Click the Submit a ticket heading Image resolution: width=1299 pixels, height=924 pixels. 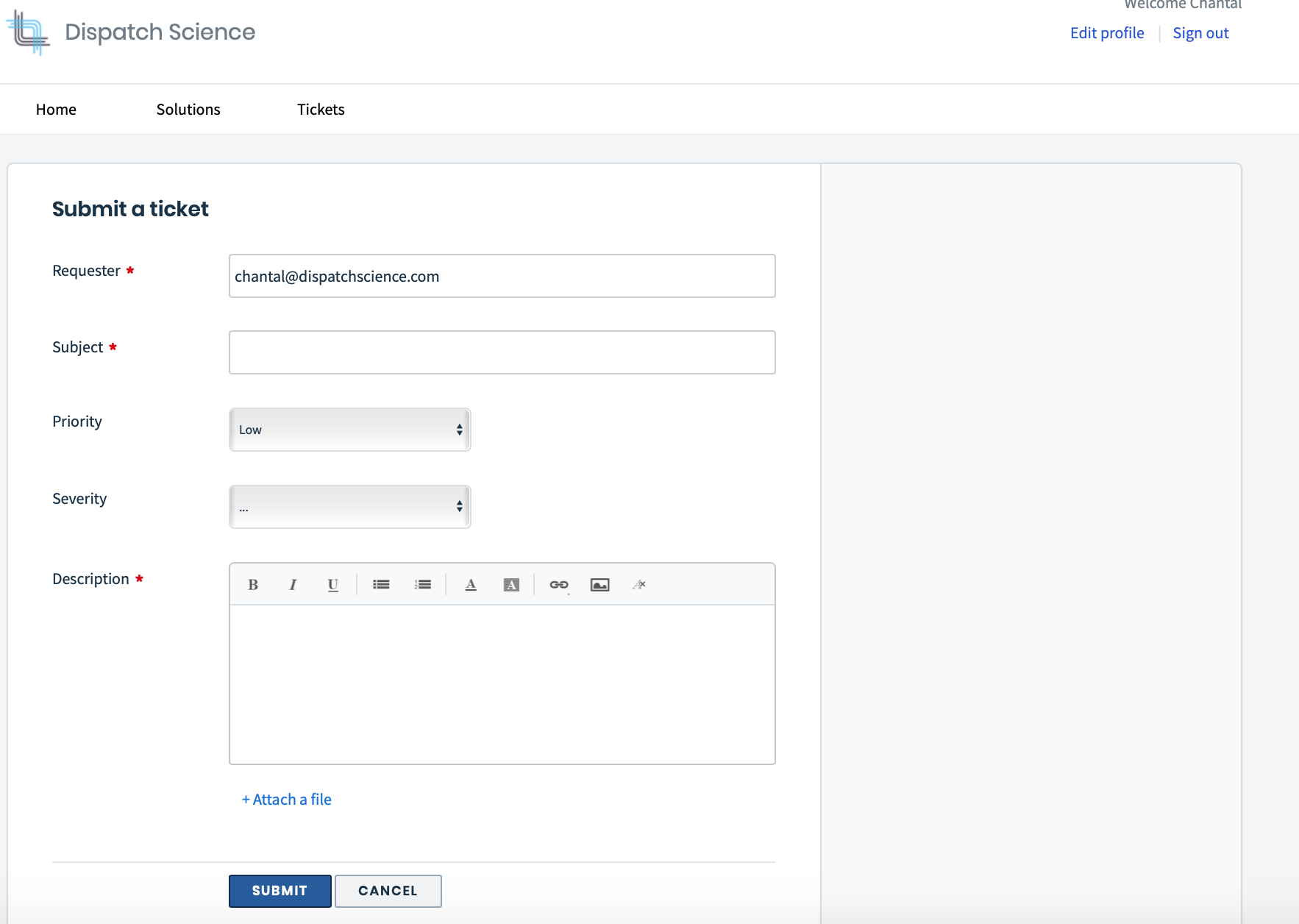coord(130,209)
